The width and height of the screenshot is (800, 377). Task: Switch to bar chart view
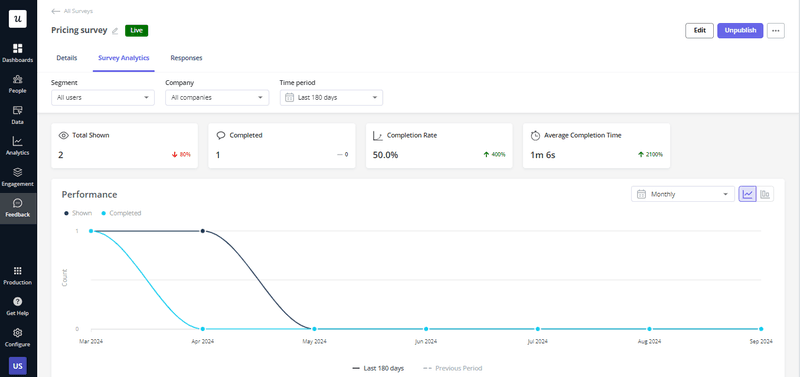765,194
